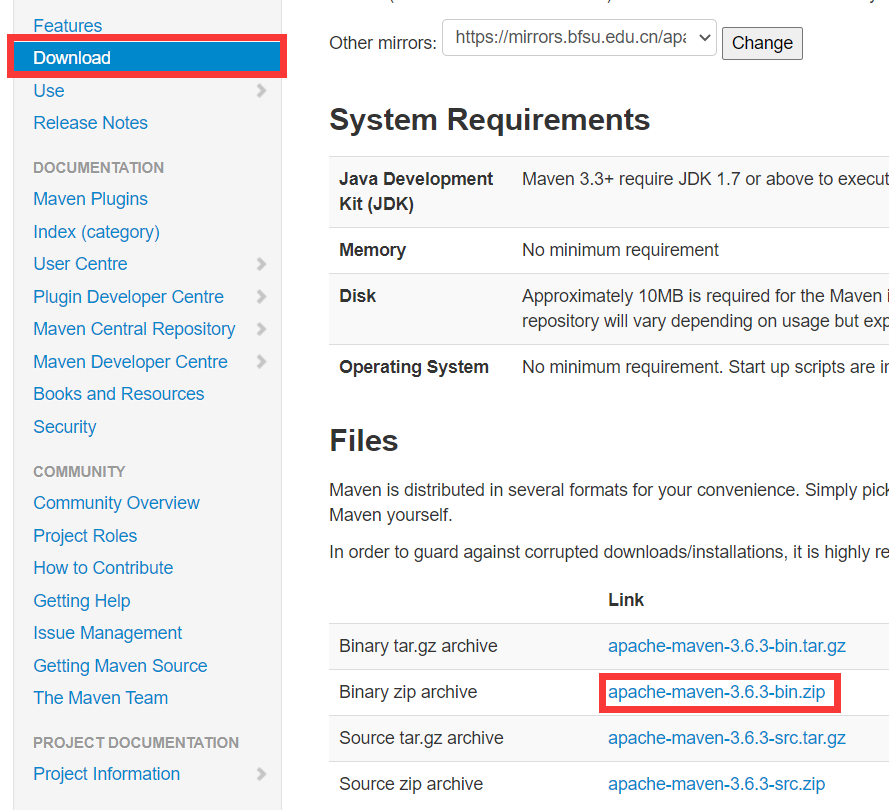889x810 pixels.
Task: Click the System Requirements heading
Action: [490, 120]
